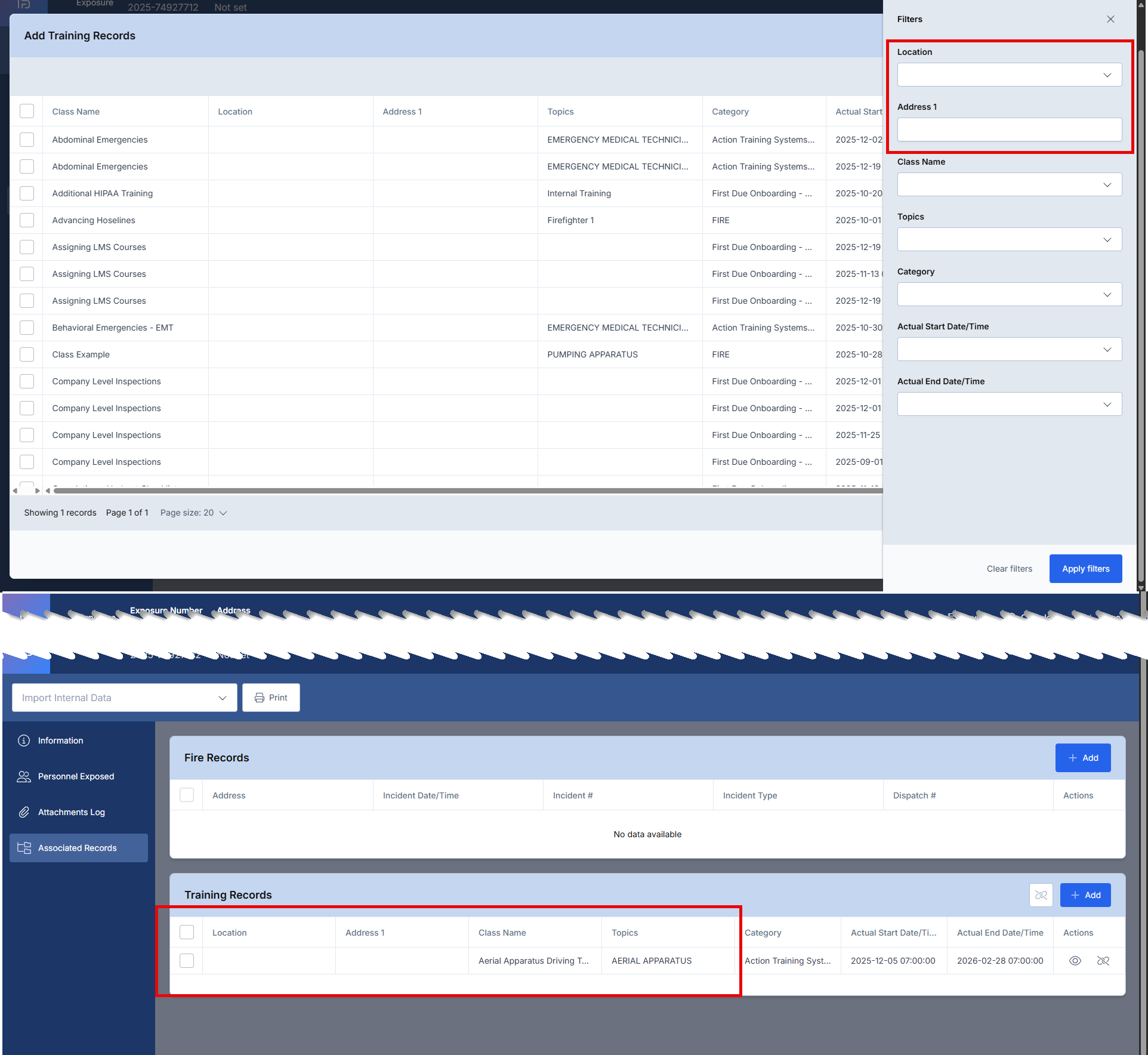The height and width of the screenshot is (1055, 1148).
Task: Select Associated Records menu item
Action: coord(77,848)
